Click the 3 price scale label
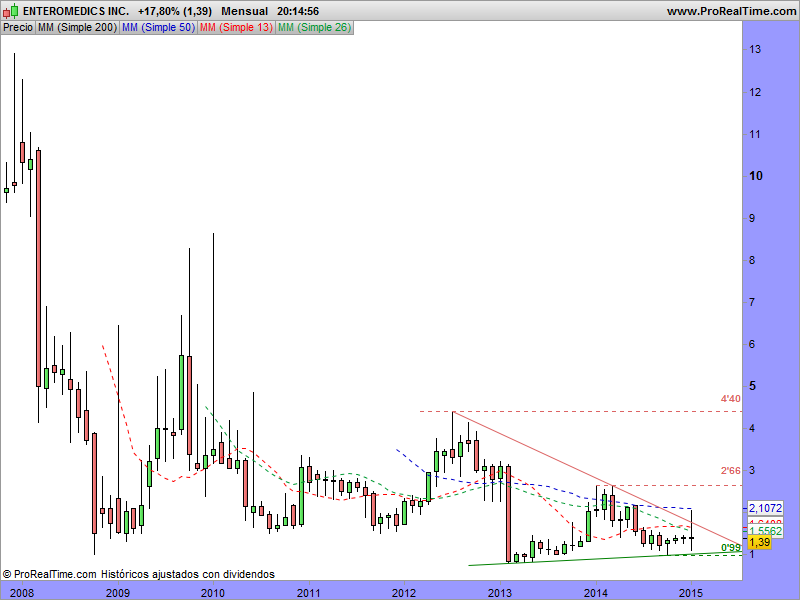This screenshot has height=600, width=800. [752, 470]
